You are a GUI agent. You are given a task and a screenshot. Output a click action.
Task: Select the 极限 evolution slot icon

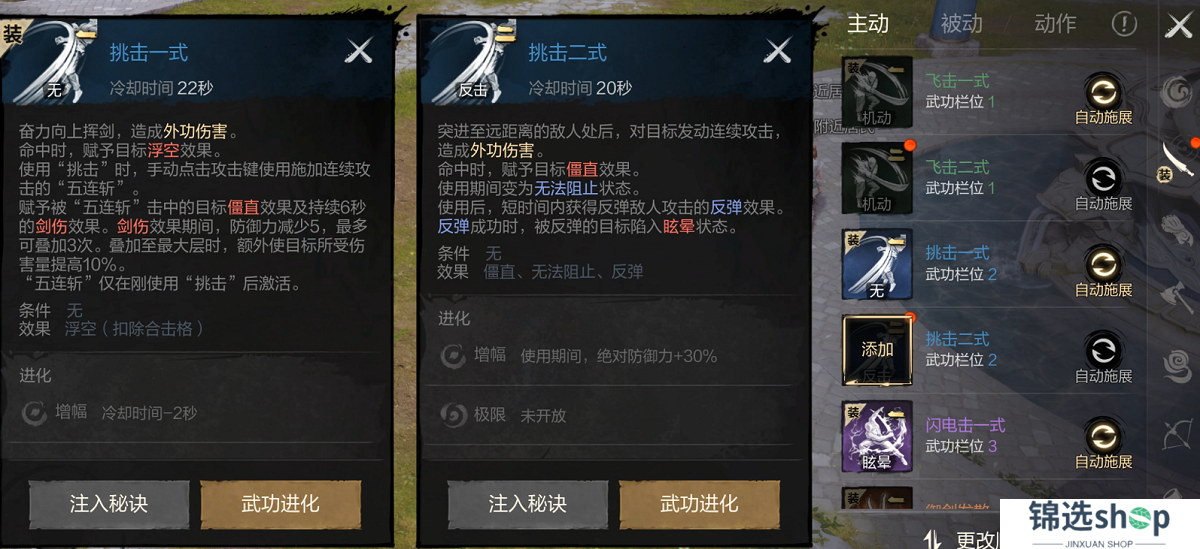[x=453, y=414]
